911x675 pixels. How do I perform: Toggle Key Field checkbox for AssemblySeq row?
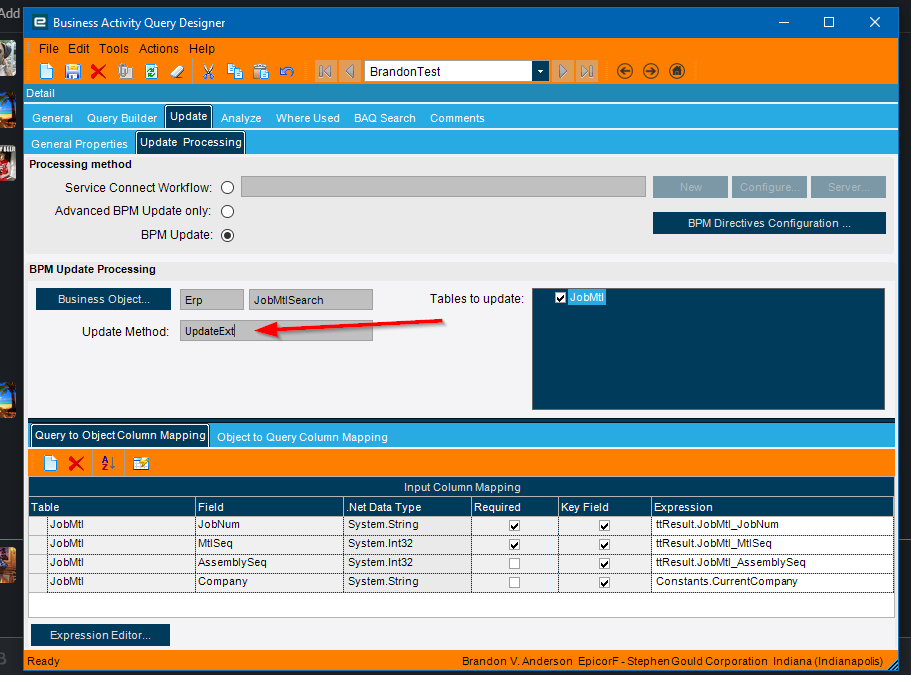604,563
